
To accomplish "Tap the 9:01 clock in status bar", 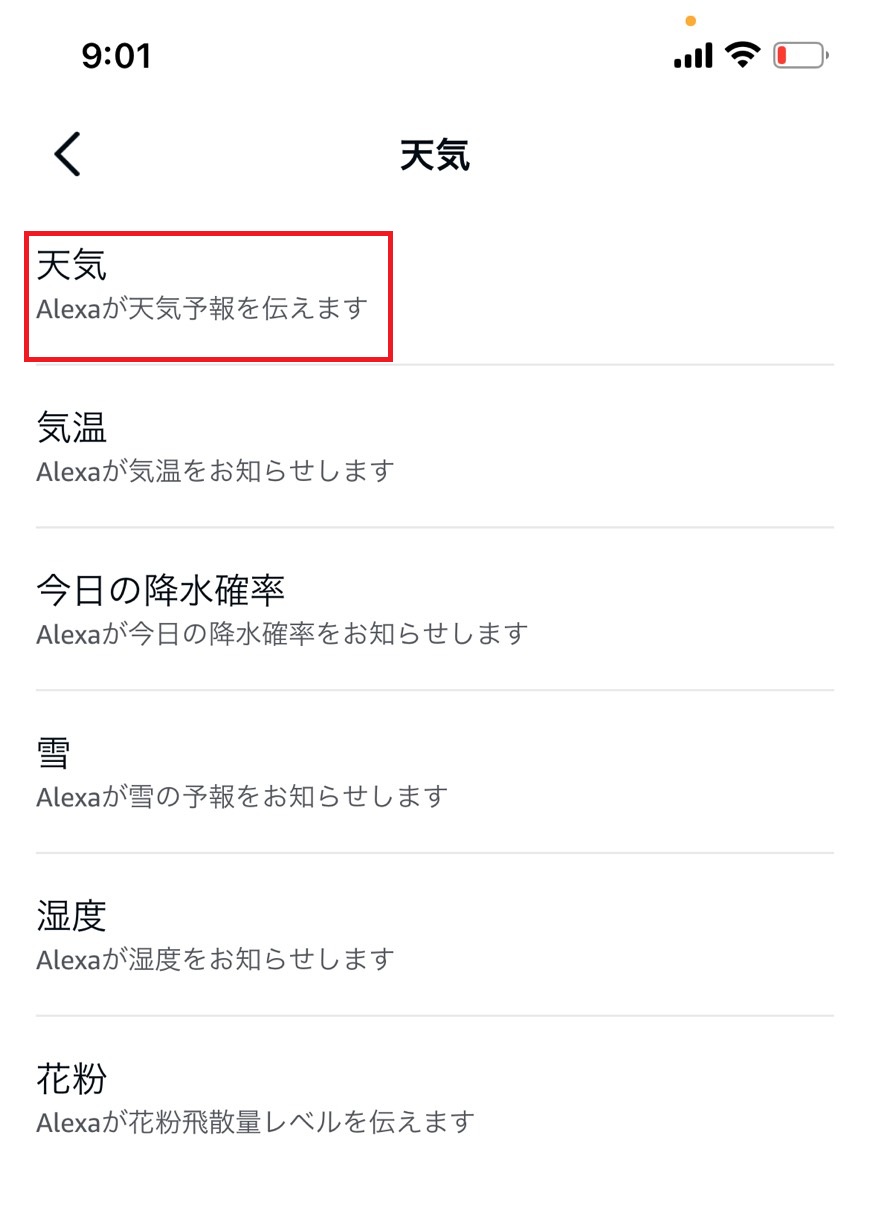I will click(116, 56).
